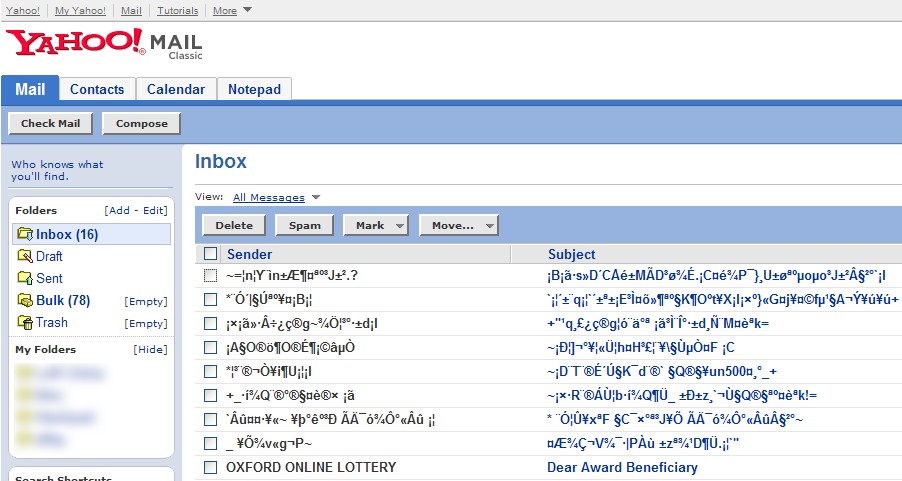Screen dimensions: 902x481
Task: Click the Tutorials link in top bar
Action: (177, 10)
